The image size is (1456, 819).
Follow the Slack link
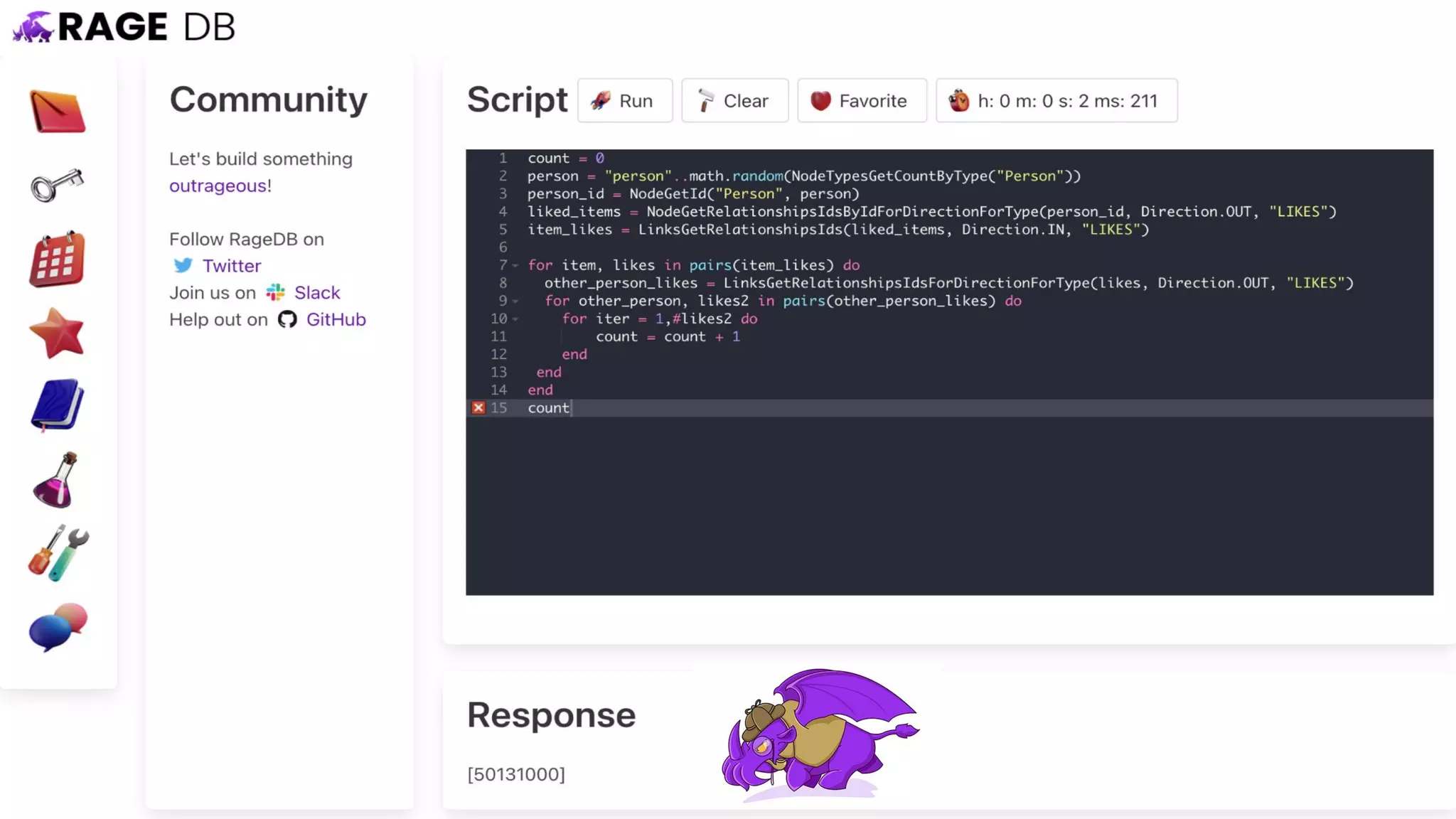[x=317, y=293]
